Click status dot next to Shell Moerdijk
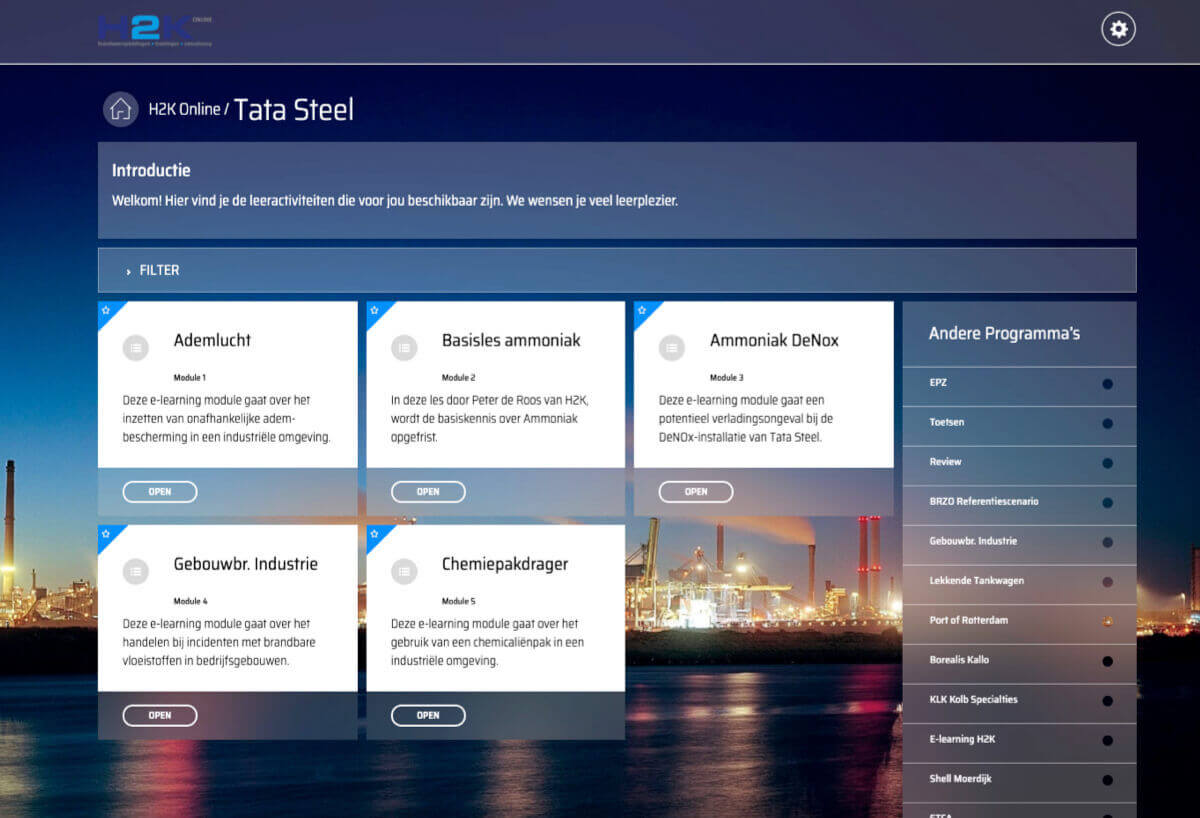Screen dimensions: 1200x818 point(1107,780)
